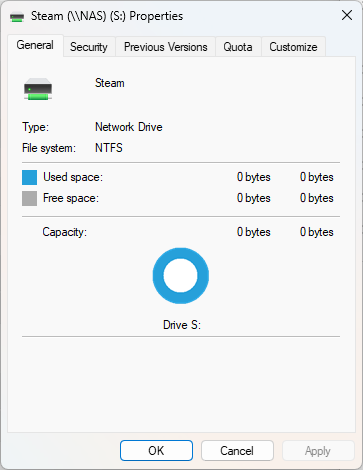363x470 pixels.
Task: Click the Capacity label
Action: tap(64, 232)
